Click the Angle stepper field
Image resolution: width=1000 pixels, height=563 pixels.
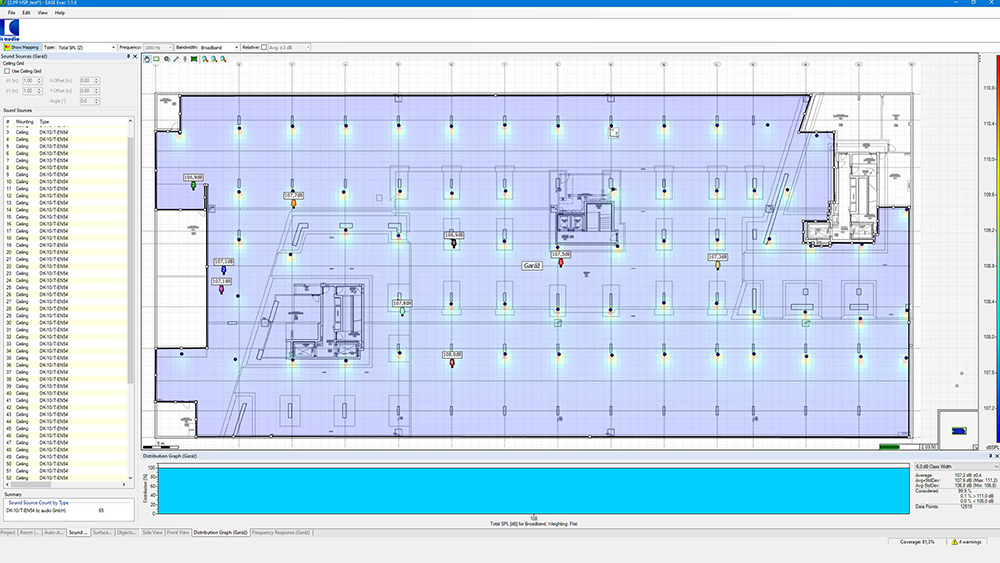pos(89,101)
